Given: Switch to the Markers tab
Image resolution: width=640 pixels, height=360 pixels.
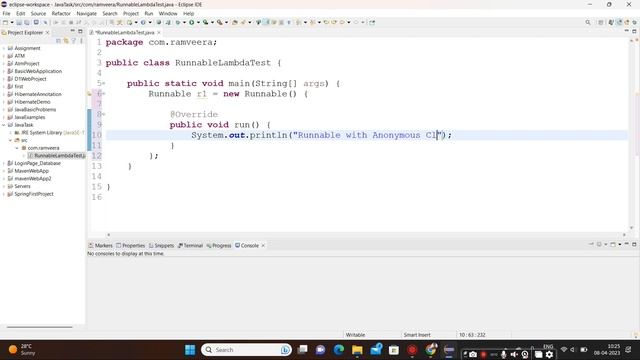Looking at the screenshot, I should coord(100,246).
